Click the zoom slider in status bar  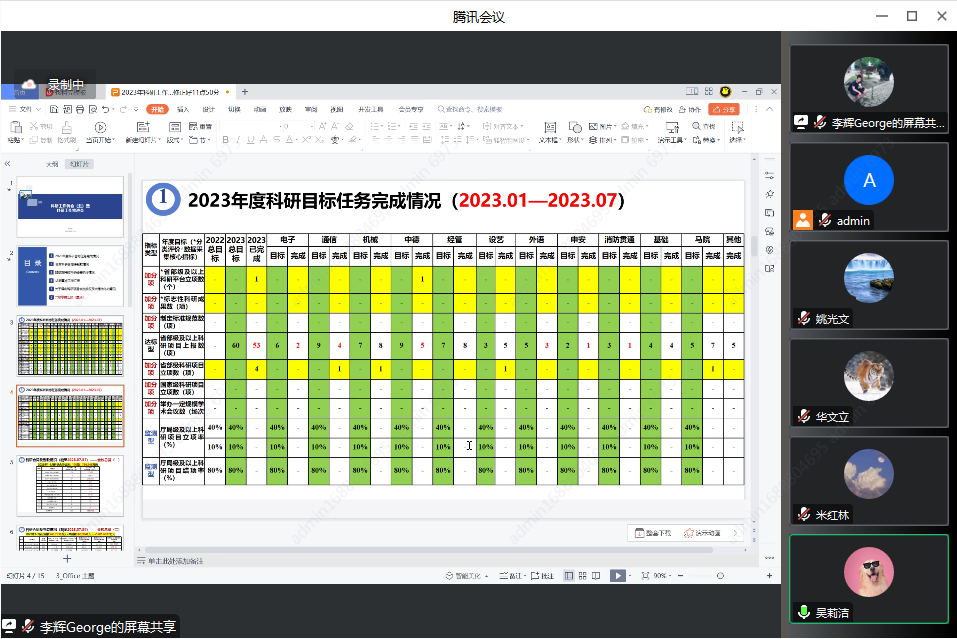point(720,576)
